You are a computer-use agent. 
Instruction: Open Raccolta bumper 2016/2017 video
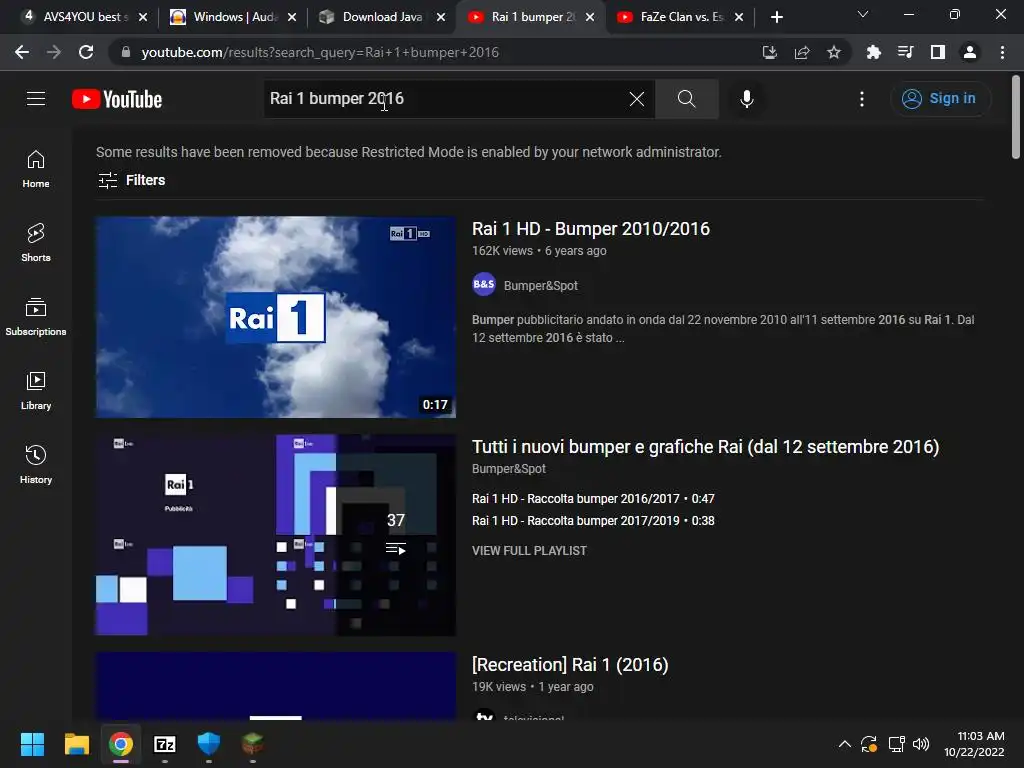(593, 498)
